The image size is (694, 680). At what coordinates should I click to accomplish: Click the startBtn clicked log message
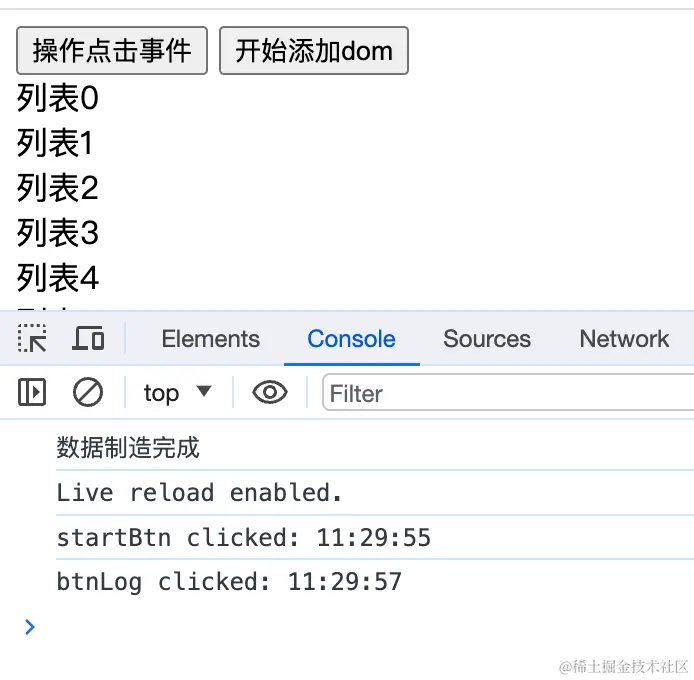tap(244, 537)
